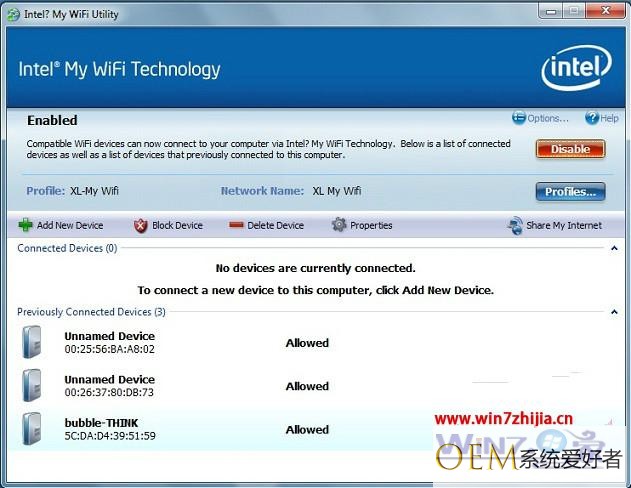The image size is (631, 488).
Task: Disable My WiFi with the orange button
Action: coord(570,149)
